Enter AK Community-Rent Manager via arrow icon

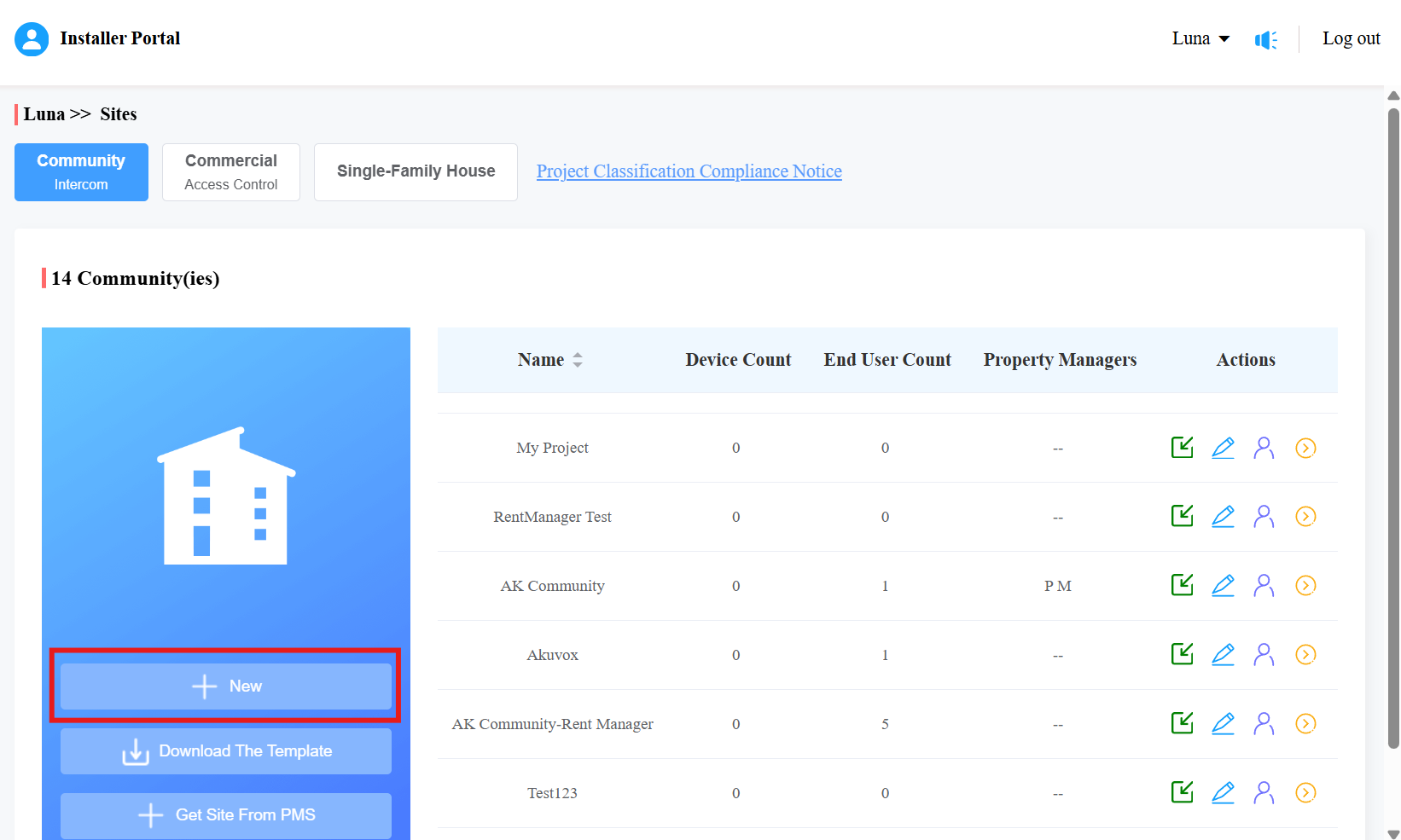point(1305,724)
